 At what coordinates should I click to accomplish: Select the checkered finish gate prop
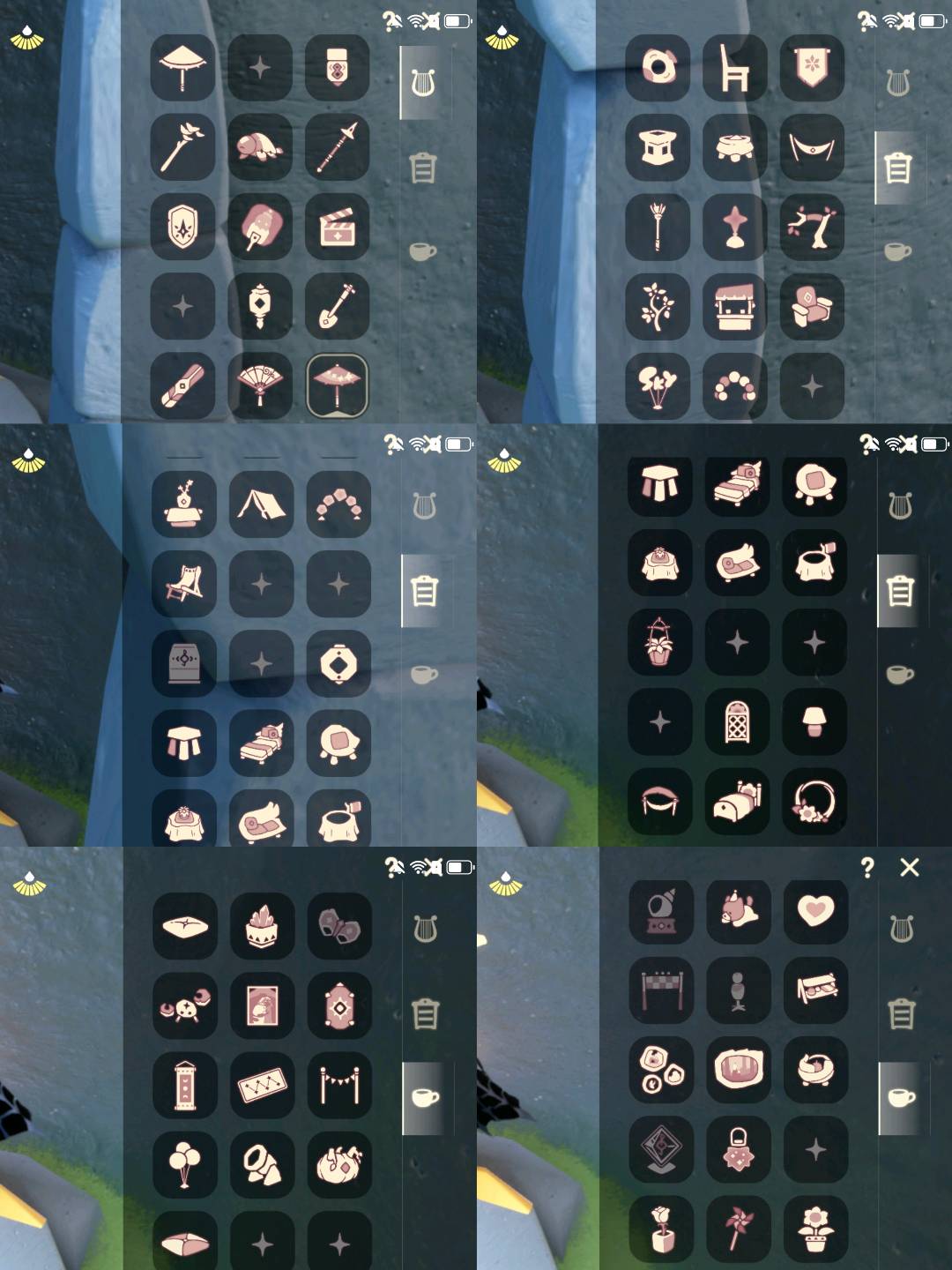tap(661, 990)
